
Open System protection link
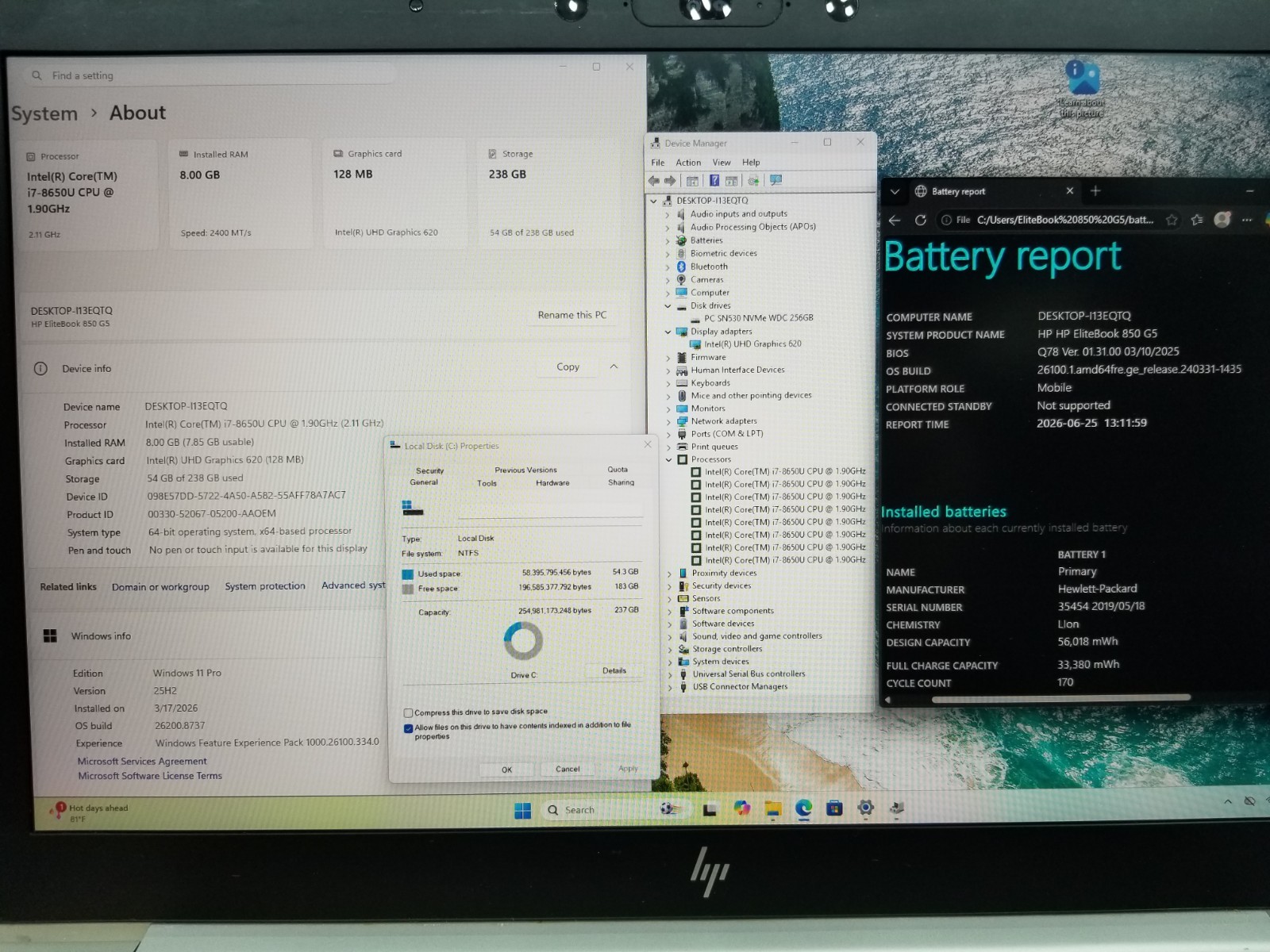click(265, 586)
